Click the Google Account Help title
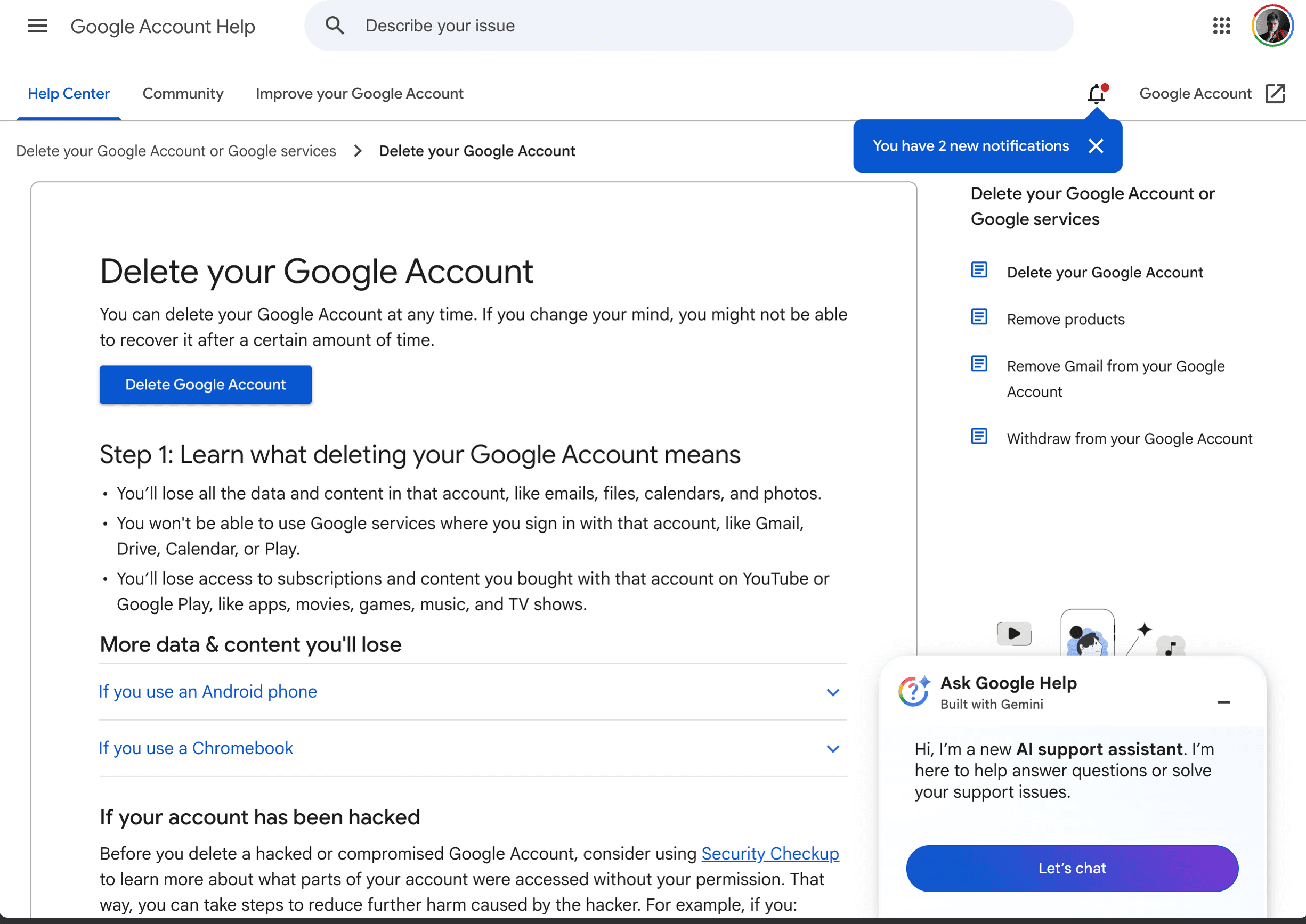 163,26
